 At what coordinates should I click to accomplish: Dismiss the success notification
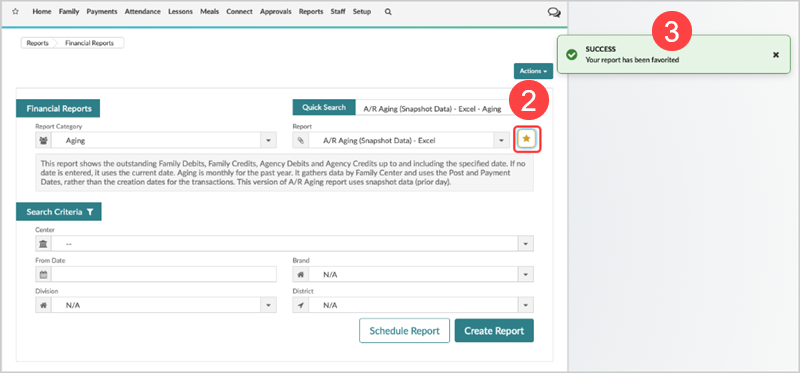tap(776, 55)
